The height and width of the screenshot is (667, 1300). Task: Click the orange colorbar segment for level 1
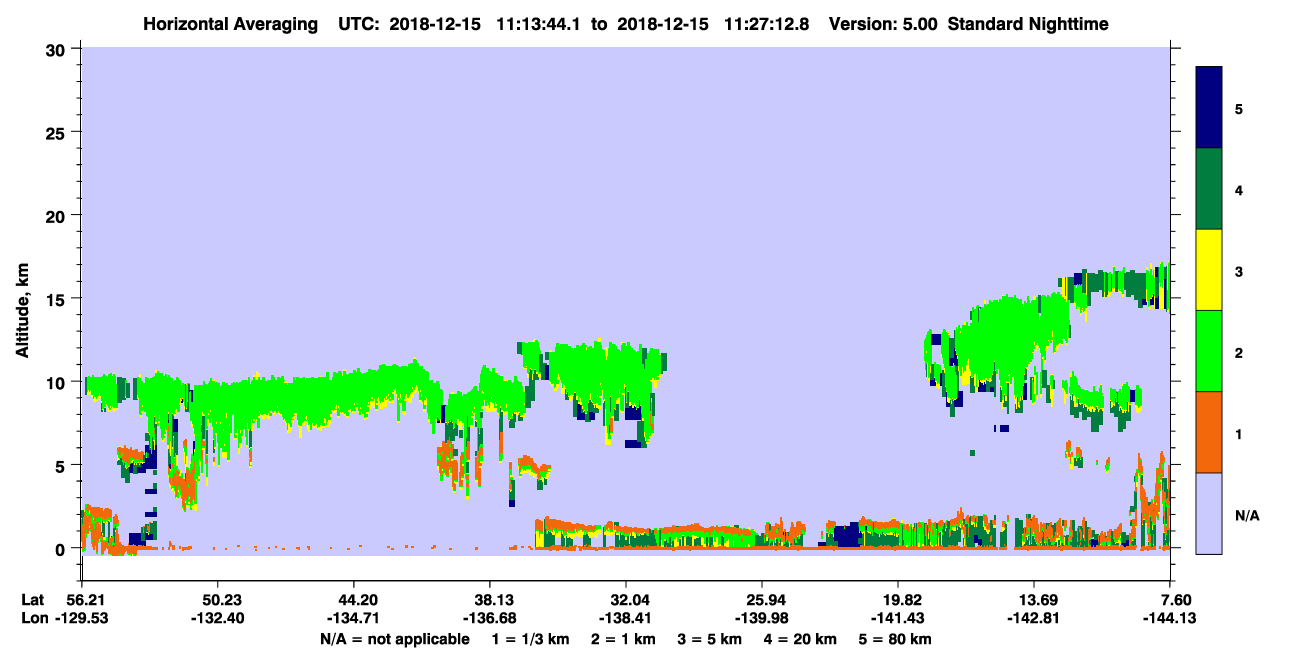(x=1209, y=432)
